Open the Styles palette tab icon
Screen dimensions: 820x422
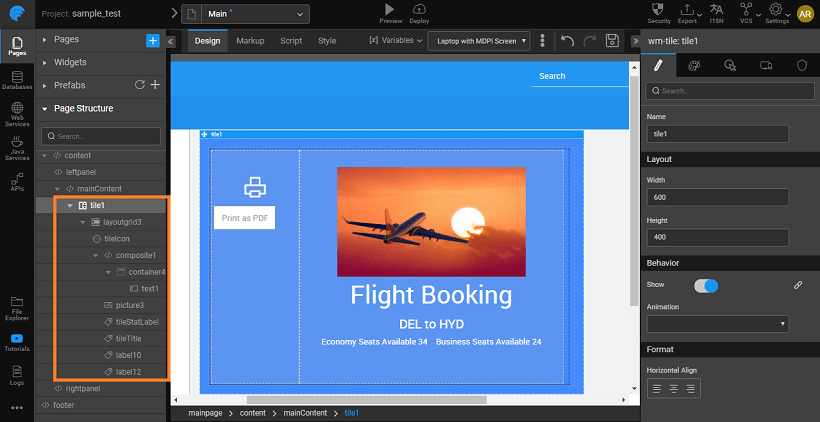tap(694, 65)
